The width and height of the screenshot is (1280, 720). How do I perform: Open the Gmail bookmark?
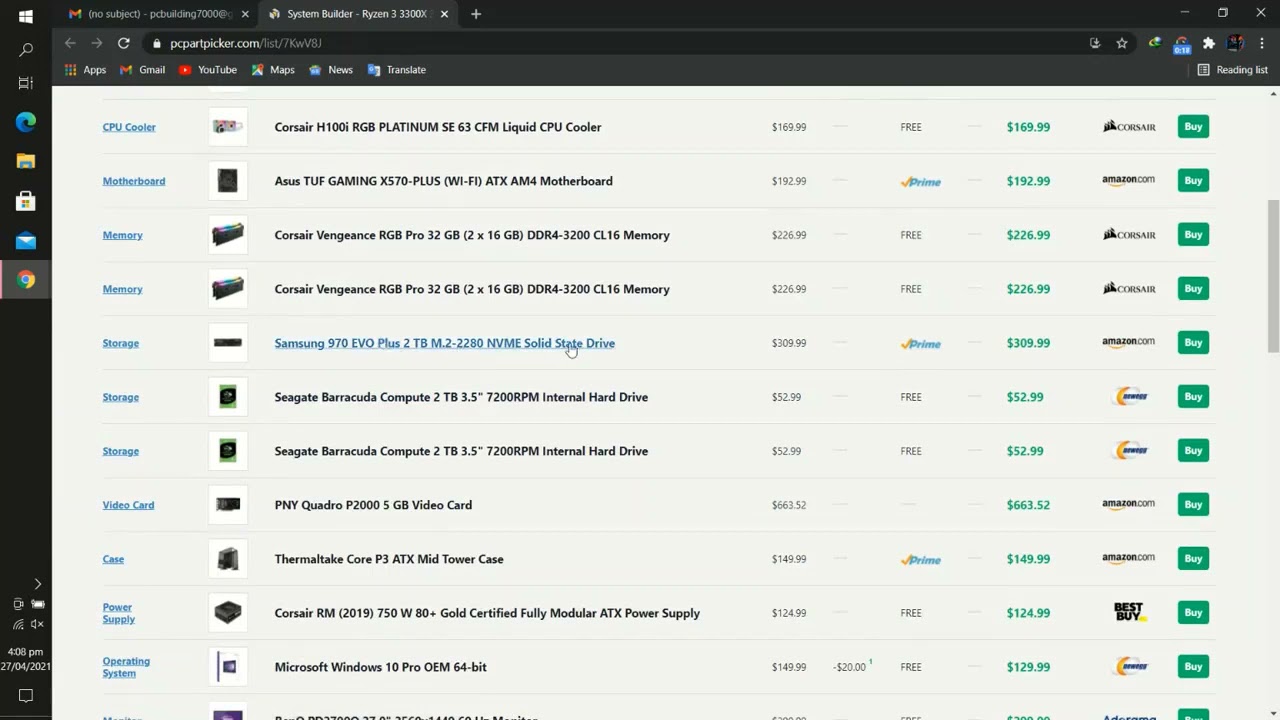click(142, 70)
